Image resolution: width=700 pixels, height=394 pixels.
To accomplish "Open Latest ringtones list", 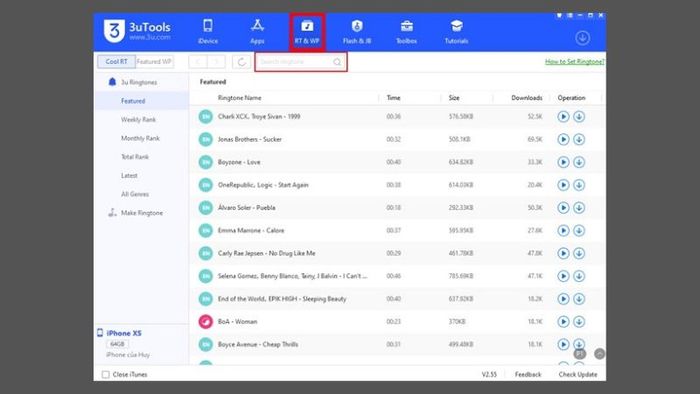I will pos(129,175).
